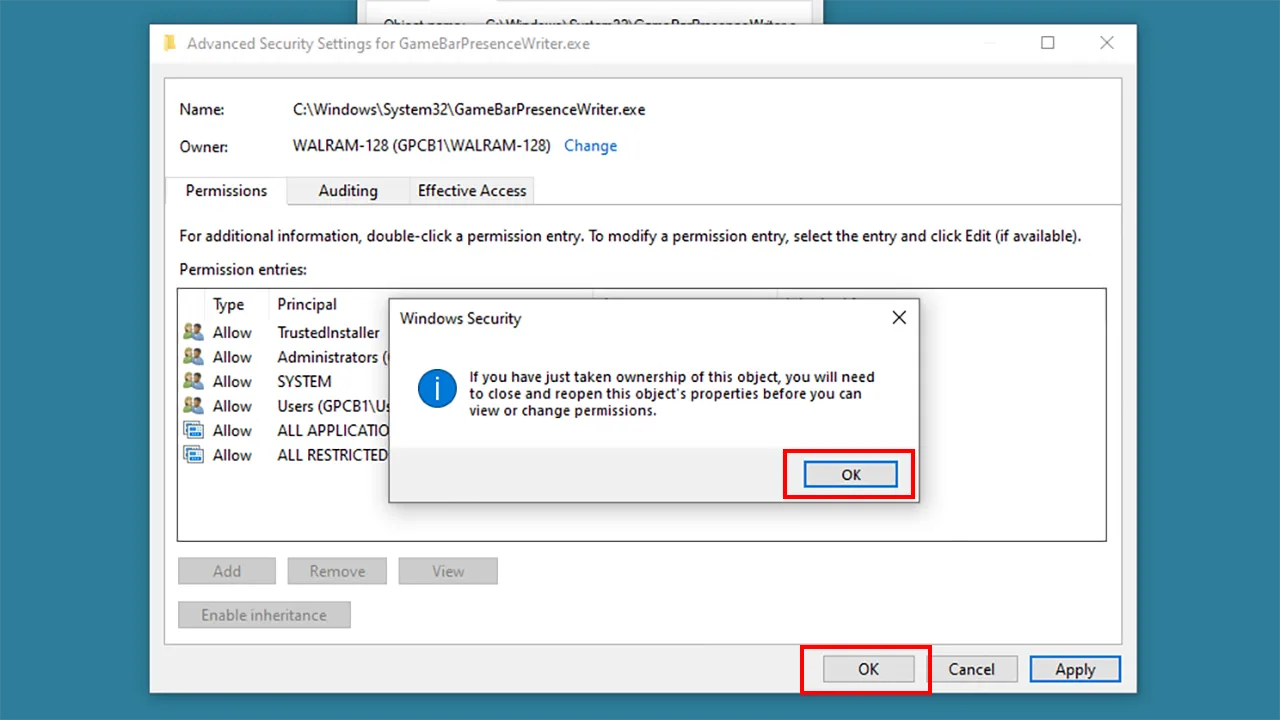
Task: Click the Change link next to Owner
Action: (590, 146)
